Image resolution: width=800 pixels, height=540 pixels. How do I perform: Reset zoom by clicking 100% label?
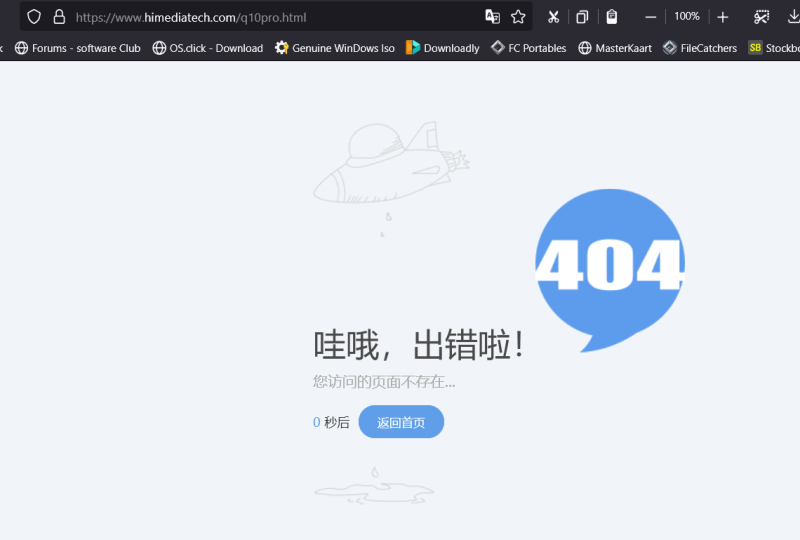687,17
